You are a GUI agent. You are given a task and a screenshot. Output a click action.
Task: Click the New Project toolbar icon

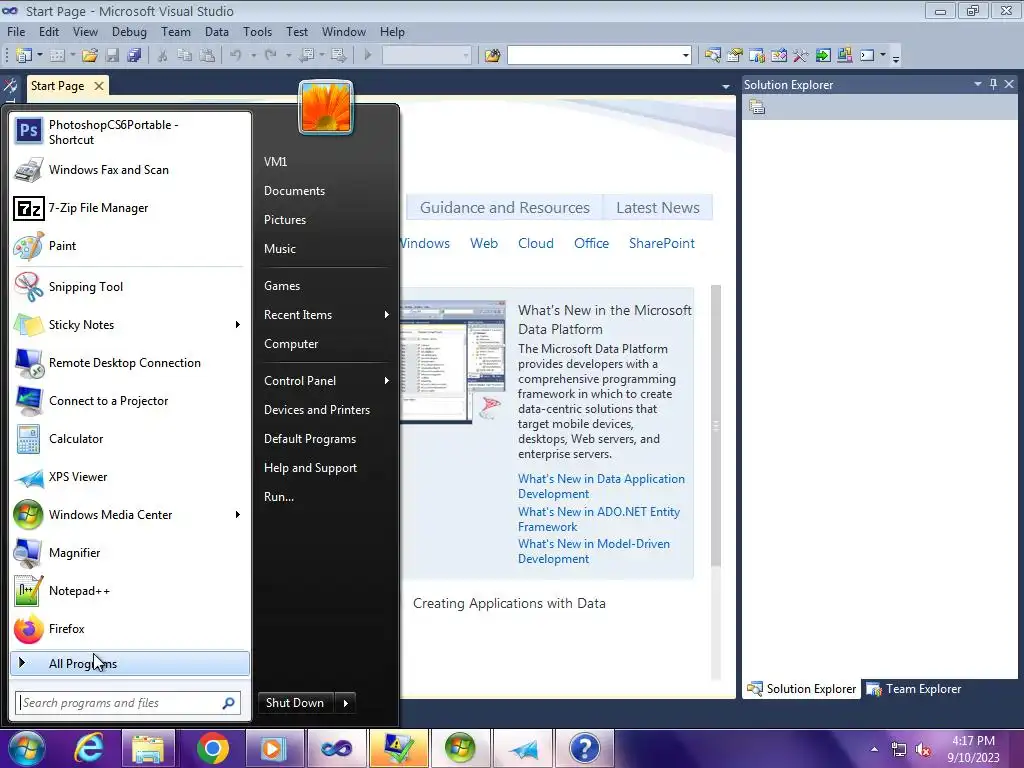pyautogui.click(x=24, y=56)
